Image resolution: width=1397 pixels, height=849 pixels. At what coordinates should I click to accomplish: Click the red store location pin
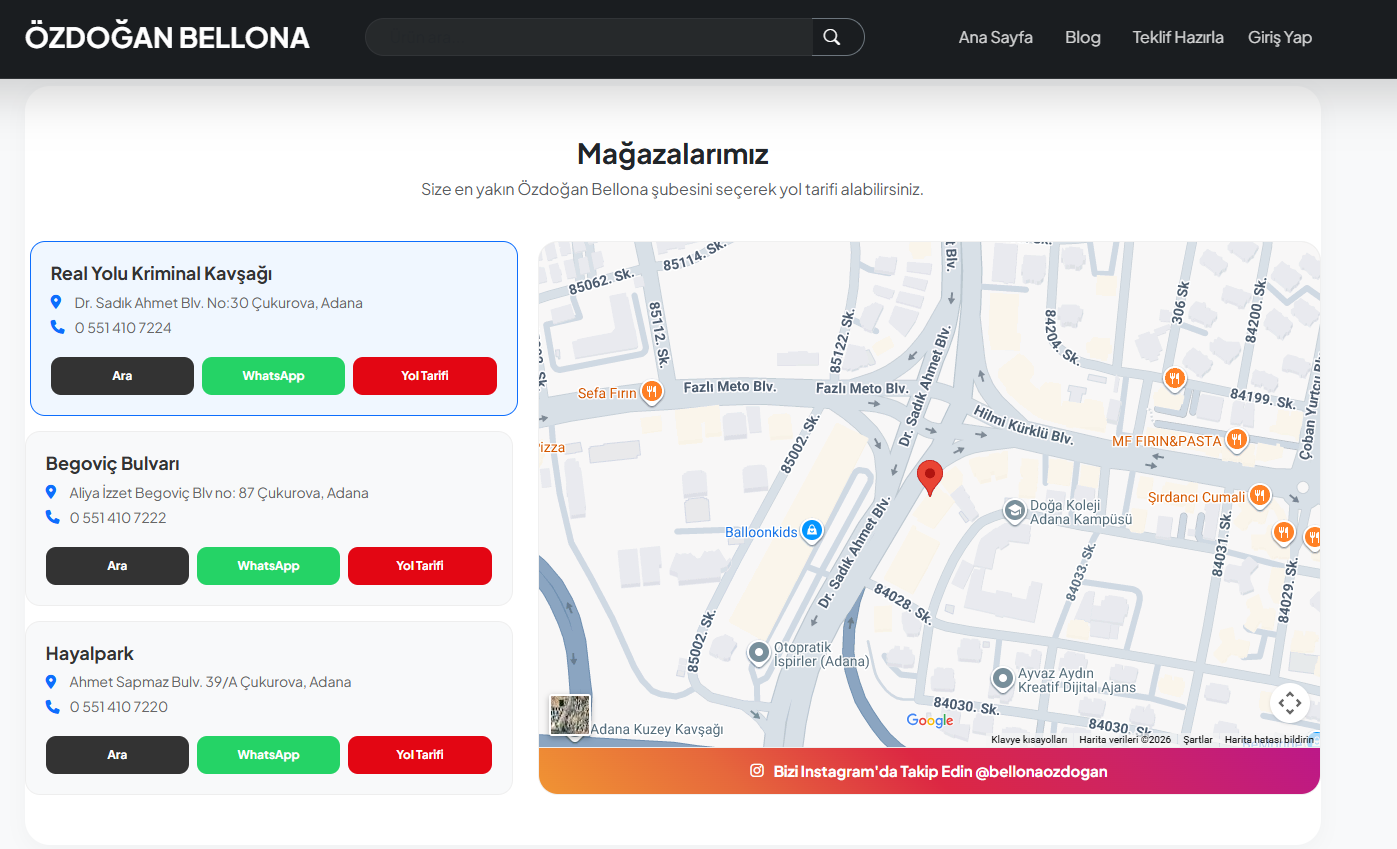930,477
